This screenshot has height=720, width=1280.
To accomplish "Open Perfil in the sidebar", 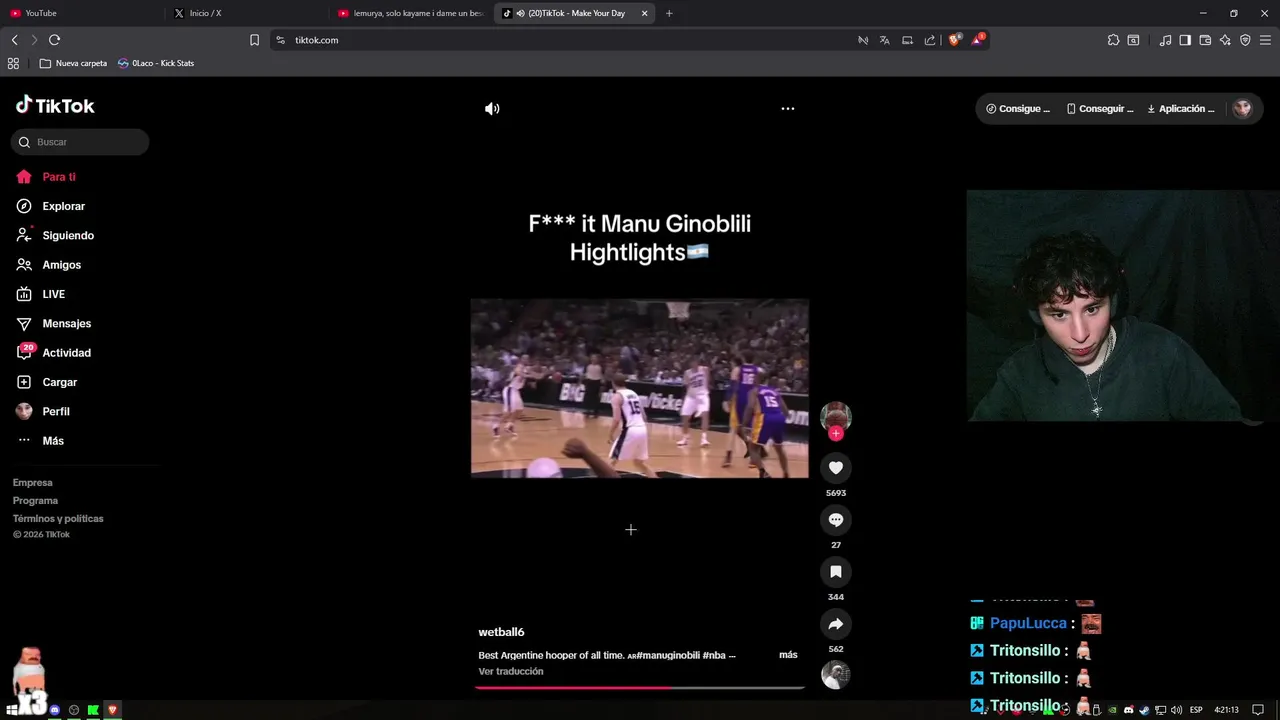I will tap(43, 411).
